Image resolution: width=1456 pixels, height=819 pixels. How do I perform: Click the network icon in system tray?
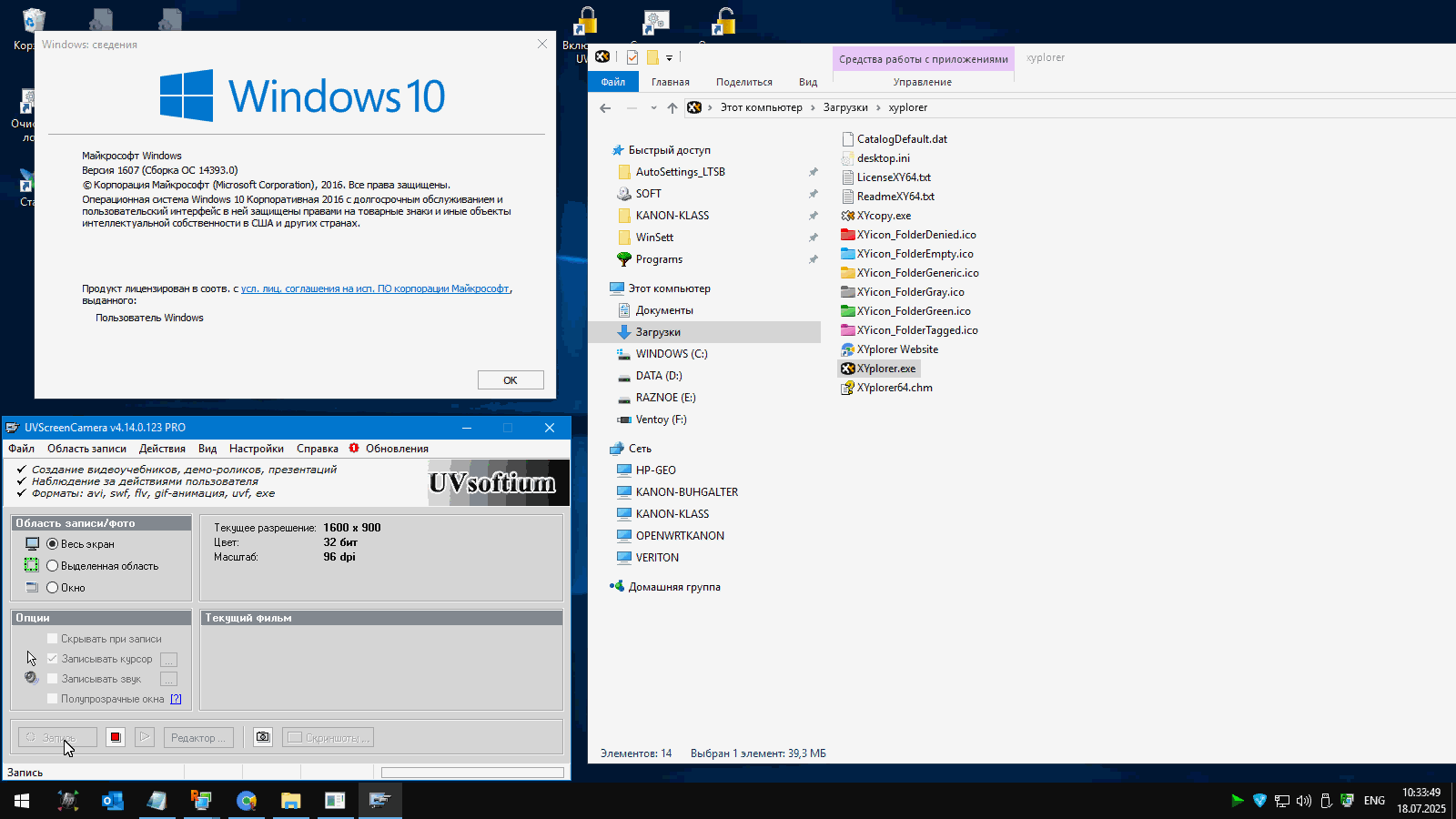[1281, 801]
